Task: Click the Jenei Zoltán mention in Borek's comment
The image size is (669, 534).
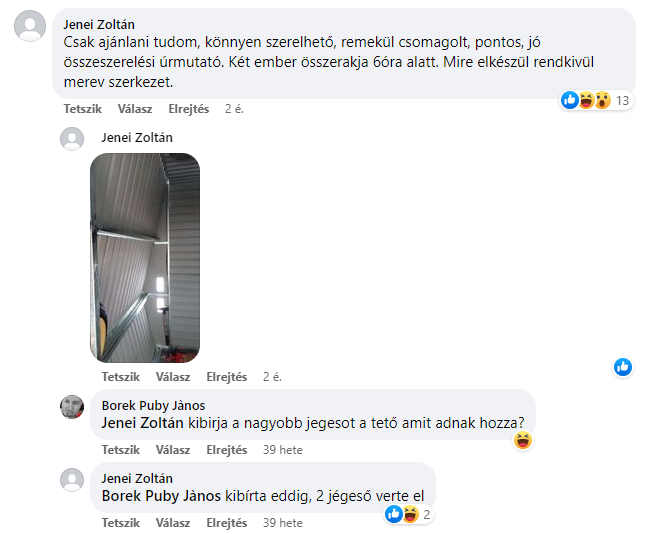Action: tap(143, 423)
